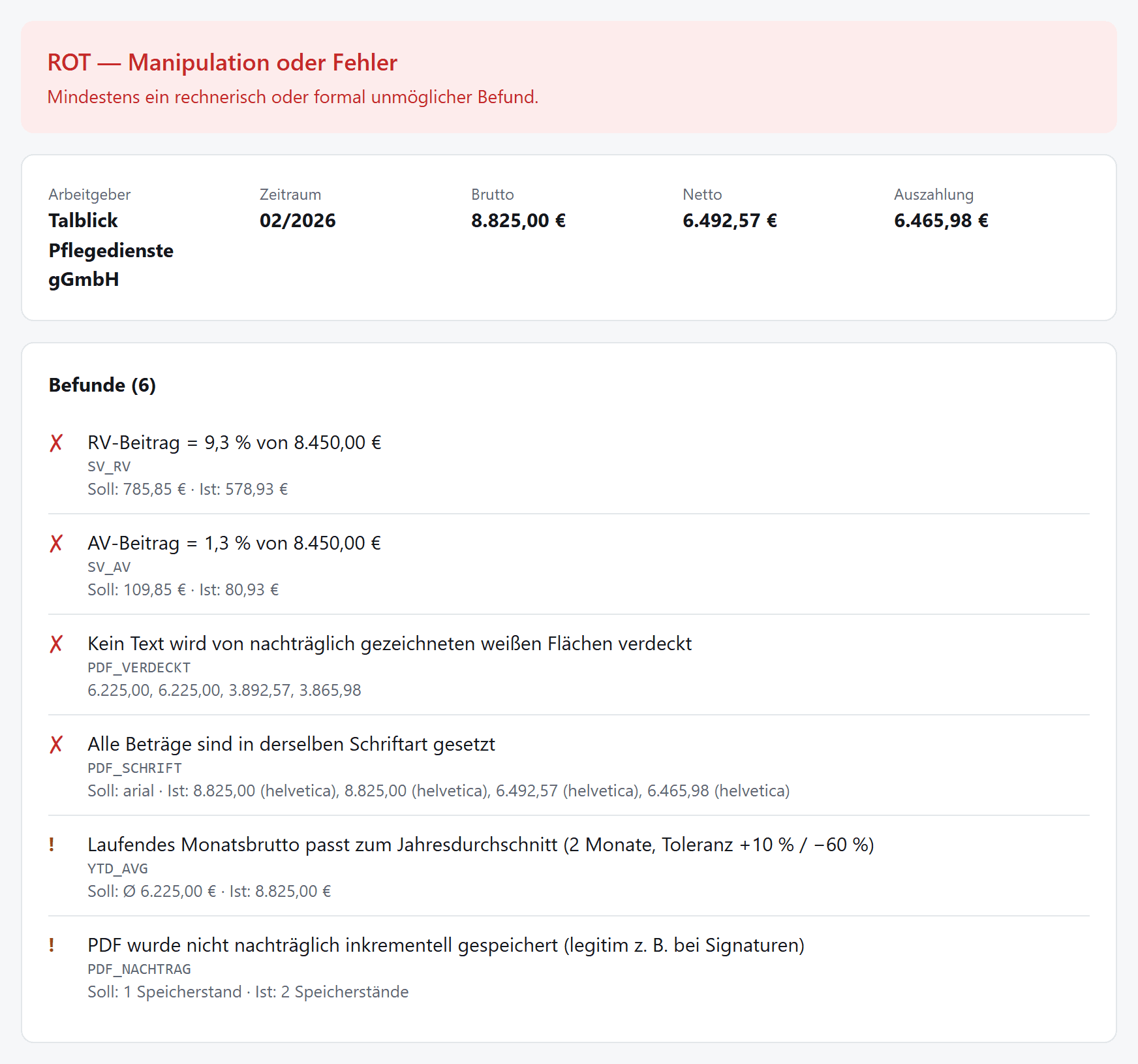Click the "Zeitraum" field label

click(290, 195)
